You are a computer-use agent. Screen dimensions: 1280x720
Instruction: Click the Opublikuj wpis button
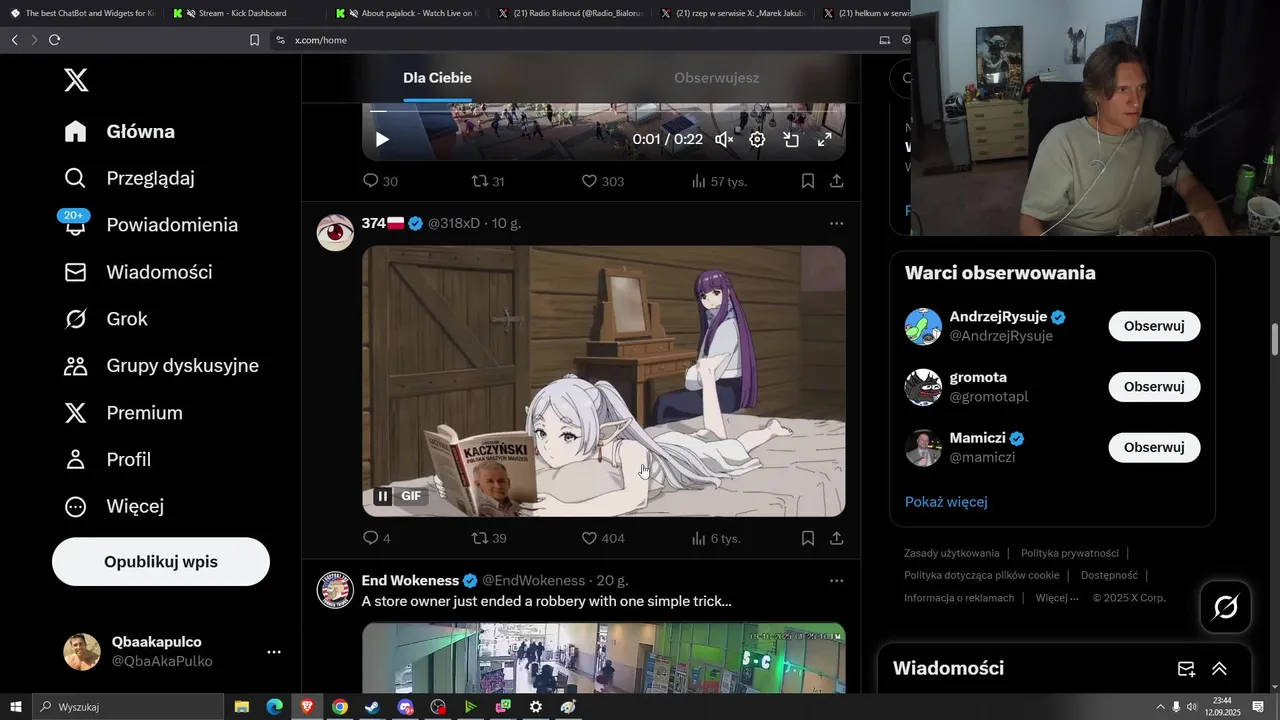coord(161,562)
